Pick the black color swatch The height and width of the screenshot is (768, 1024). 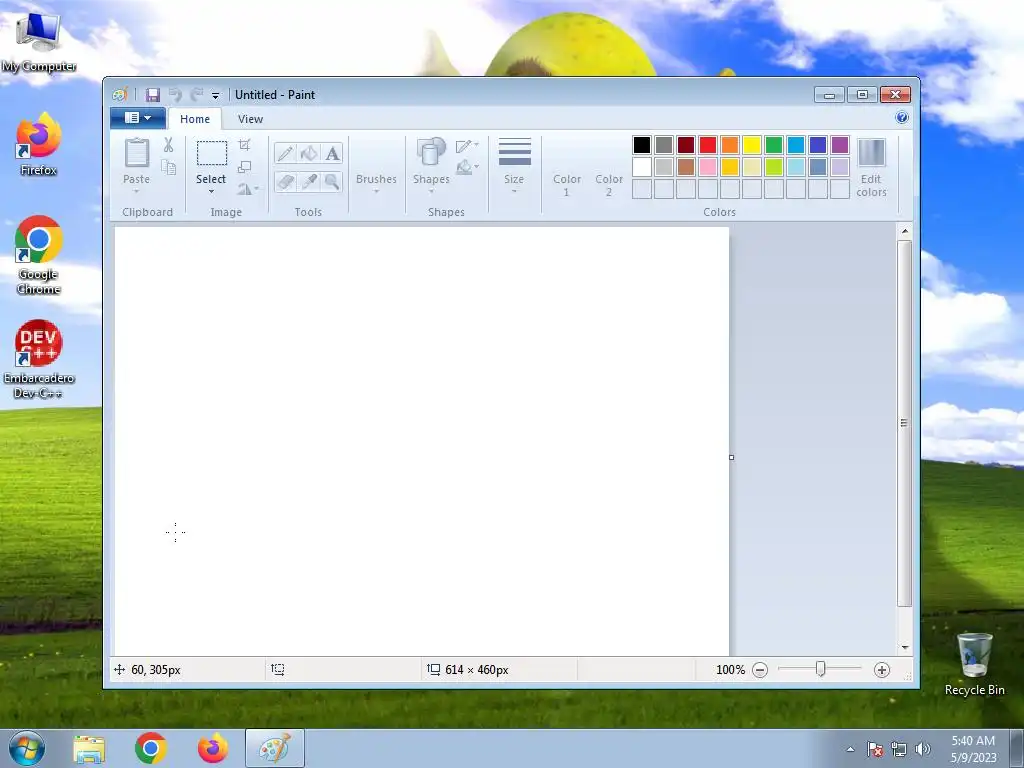tap(642, 145)
